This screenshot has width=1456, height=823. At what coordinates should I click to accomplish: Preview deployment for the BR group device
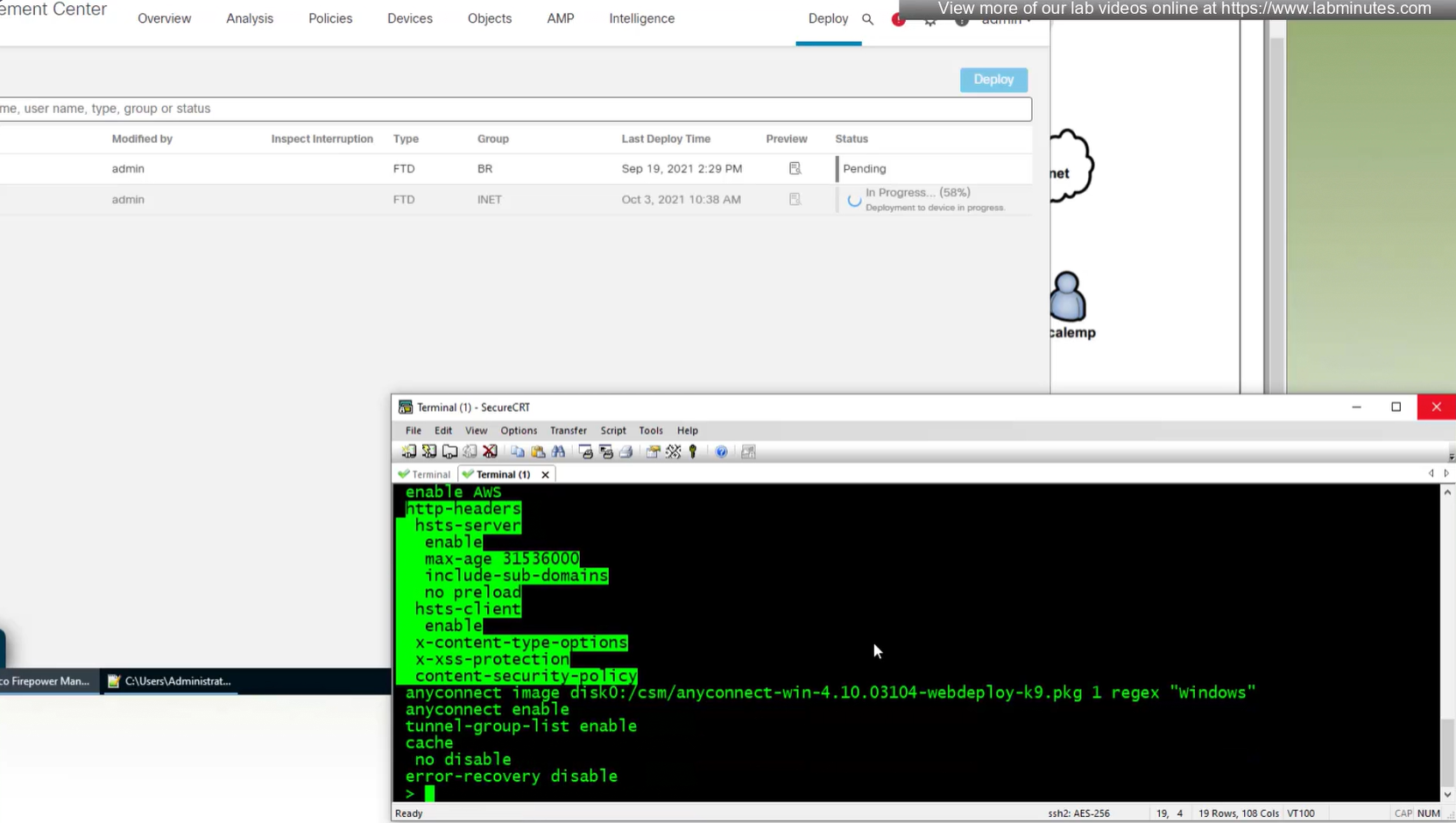click(x=795, y=168)
